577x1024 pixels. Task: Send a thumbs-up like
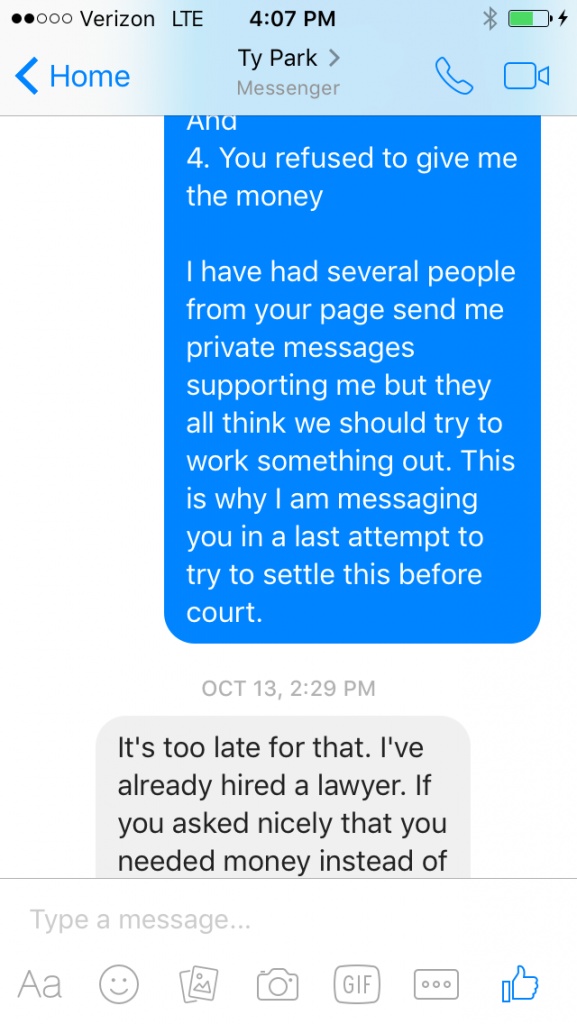click(x=520, y=983)
